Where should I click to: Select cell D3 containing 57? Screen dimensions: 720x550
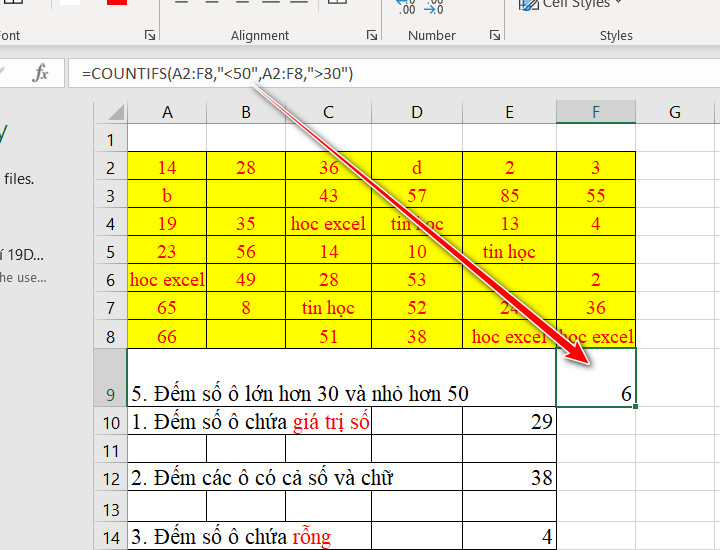[x=416, y=195]
